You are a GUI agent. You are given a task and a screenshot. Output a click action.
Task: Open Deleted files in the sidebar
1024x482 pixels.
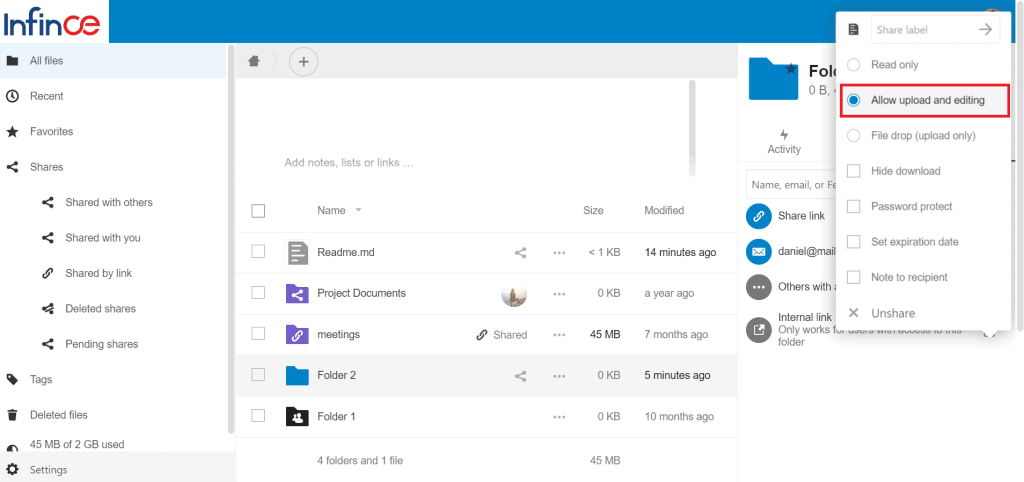pyautogui.click(x=58, y=415)
